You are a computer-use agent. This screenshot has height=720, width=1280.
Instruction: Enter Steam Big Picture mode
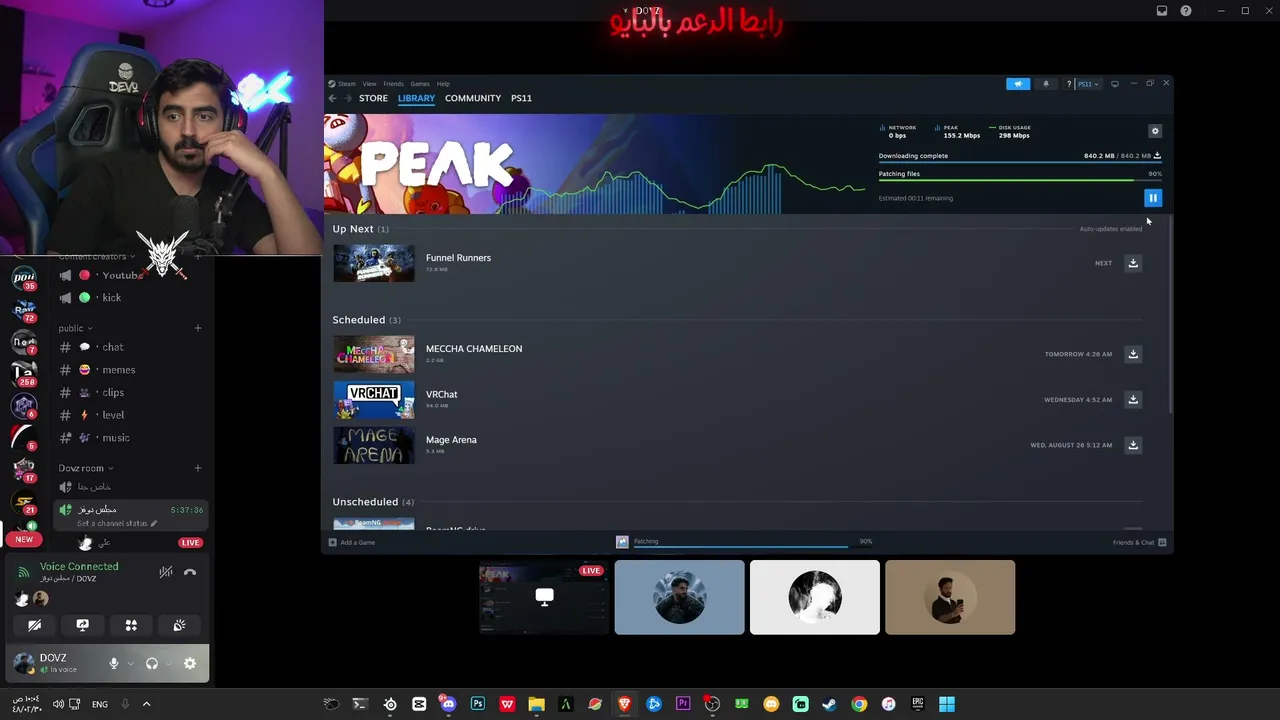point(1115,84)
